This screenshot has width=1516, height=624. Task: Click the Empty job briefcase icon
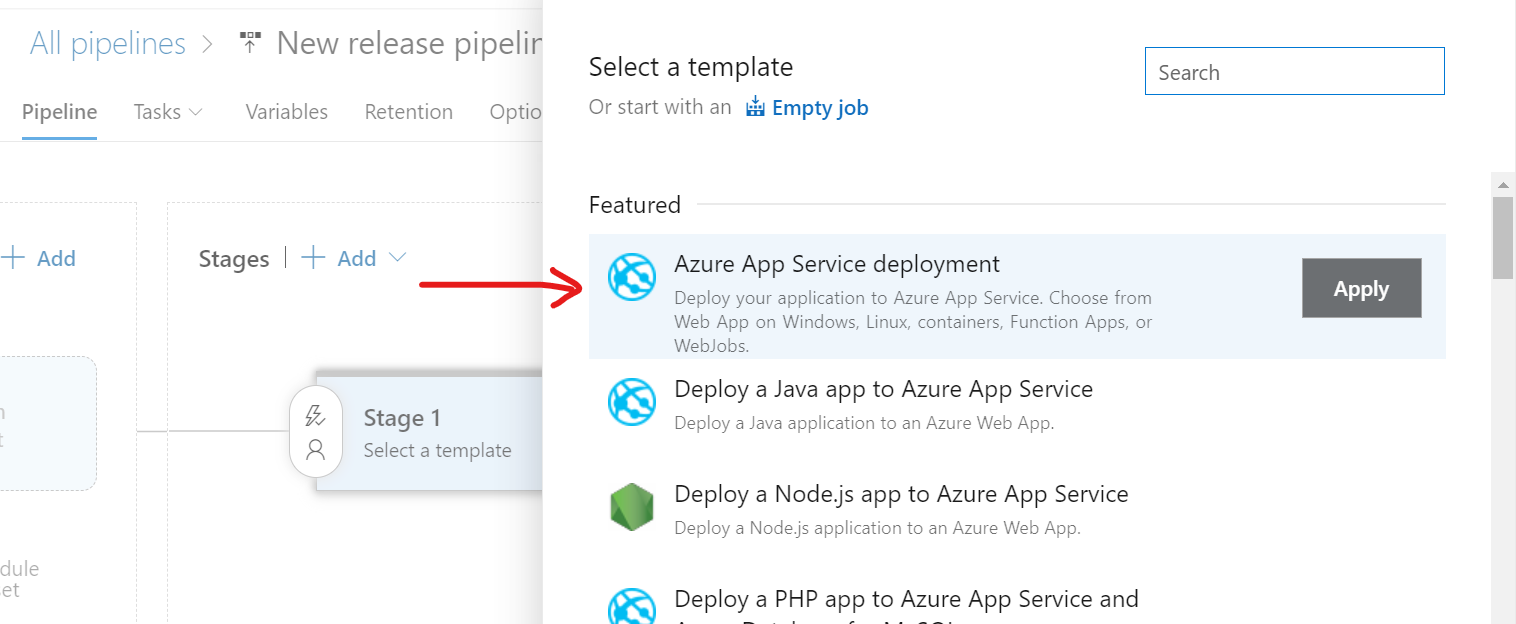pyautogui.click(x=754, y=106)
